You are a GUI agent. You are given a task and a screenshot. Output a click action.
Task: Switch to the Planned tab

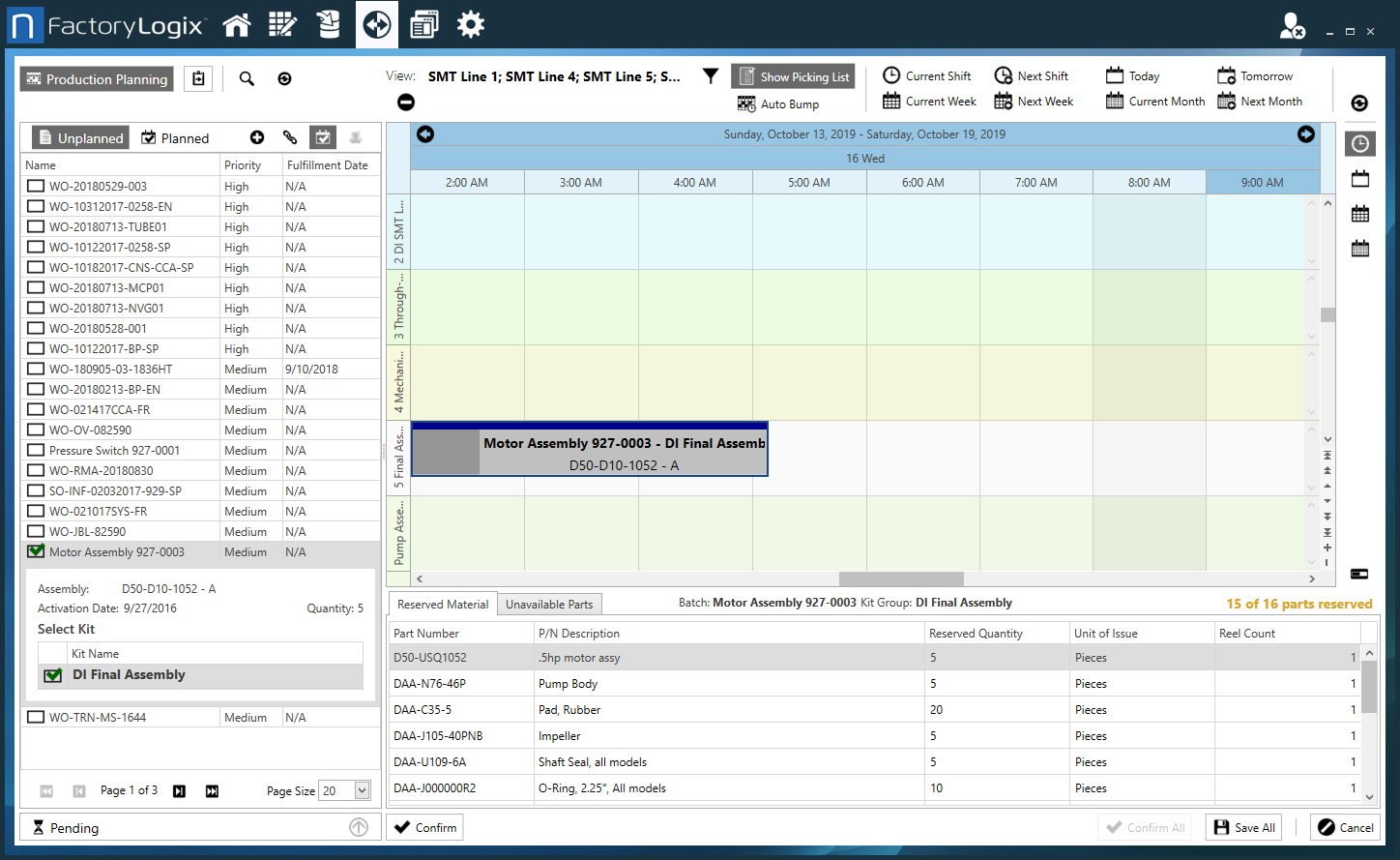[175, 137]
